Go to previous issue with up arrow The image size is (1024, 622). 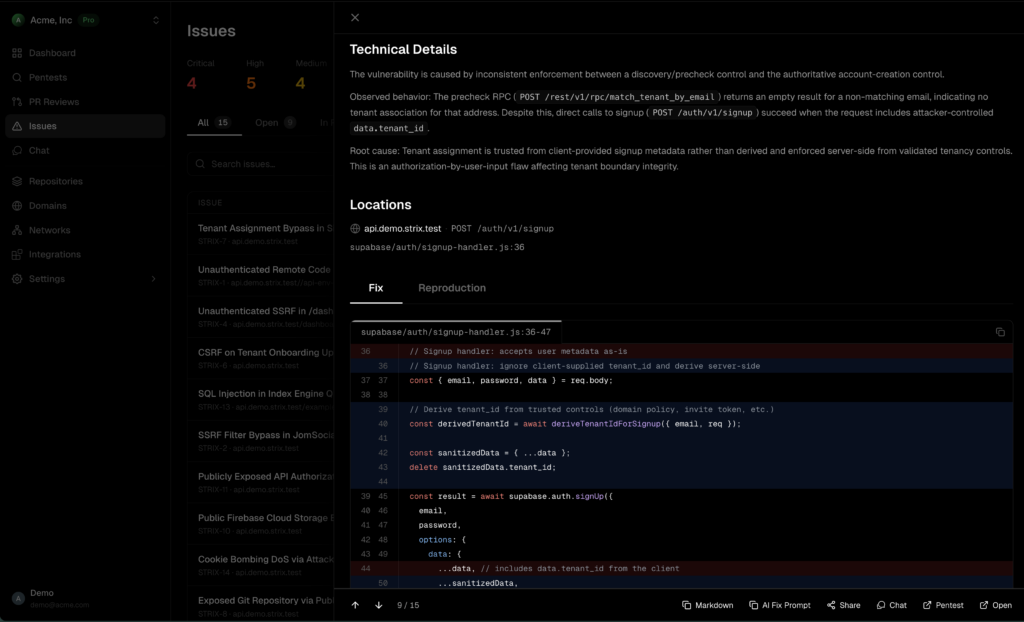coord(355,605)
